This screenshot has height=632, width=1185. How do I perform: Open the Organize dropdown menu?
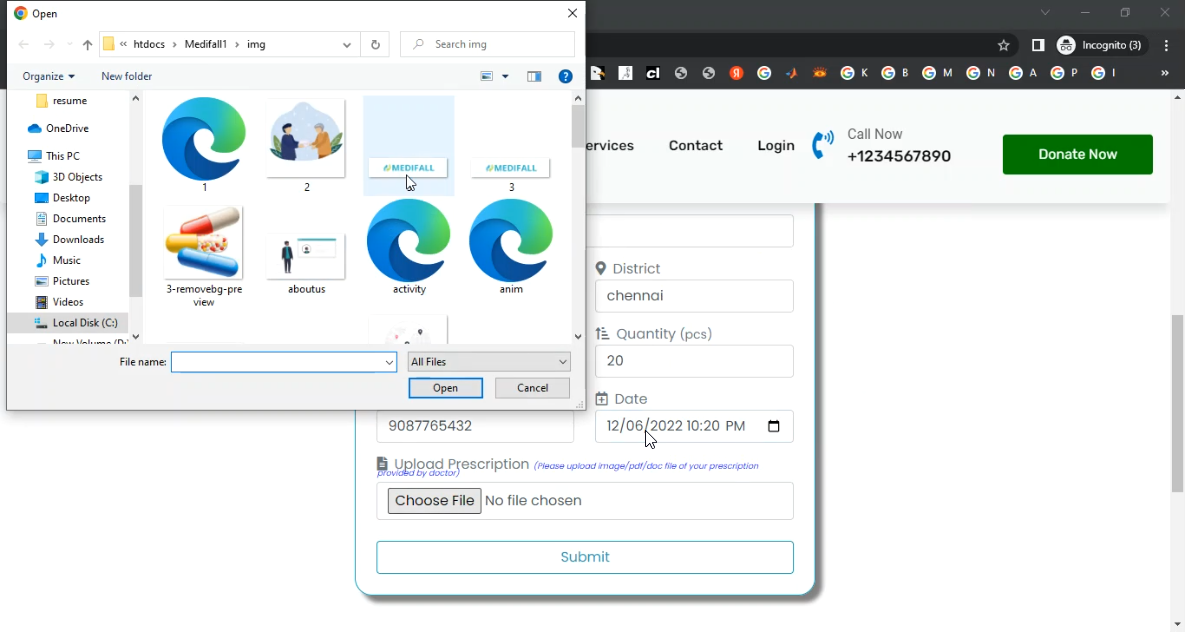click(49, 77)
